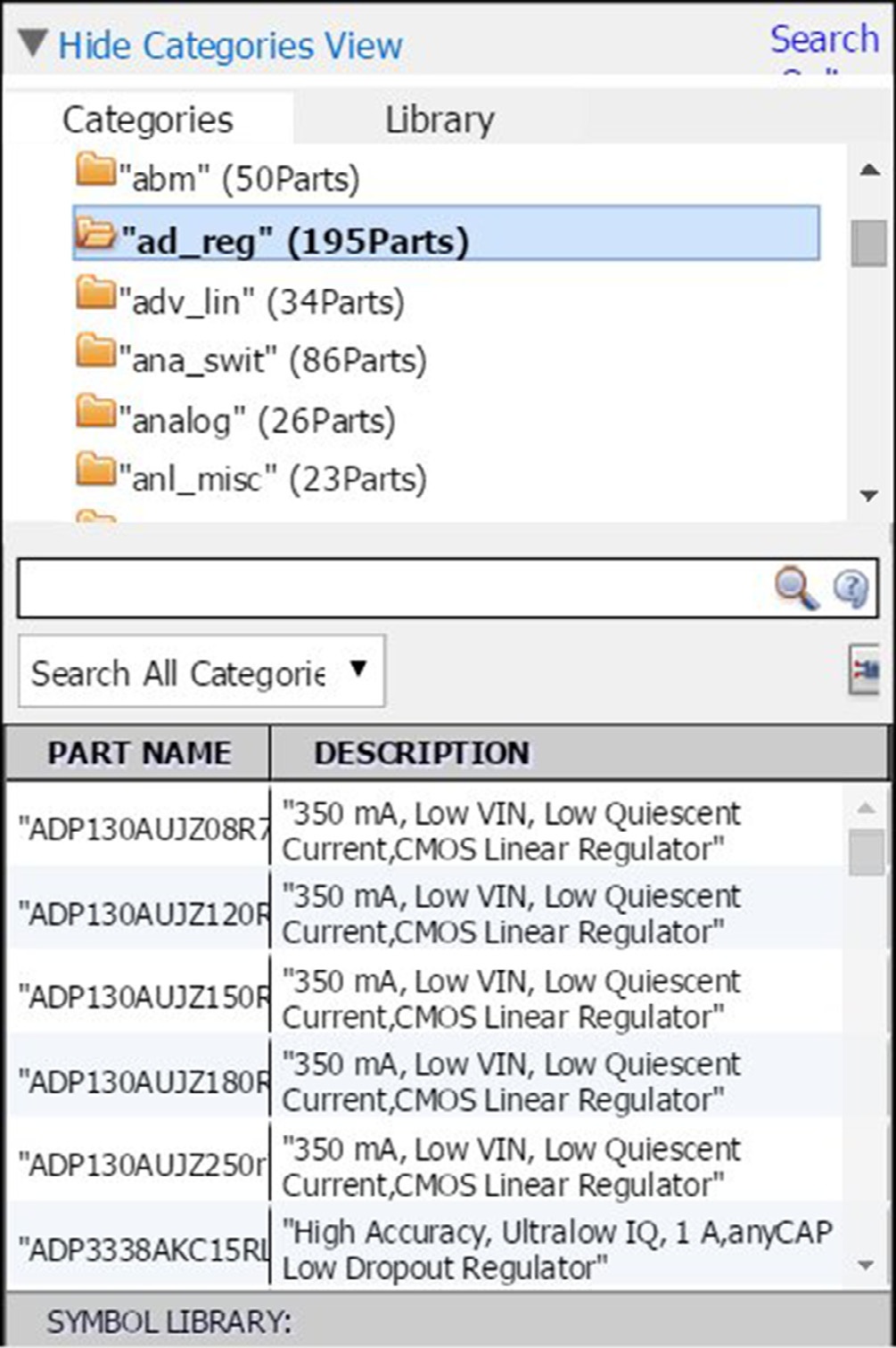Select part ADP130AUJZ150R
Viewport: 896px width, 1348px height.
tap(144, 996)
